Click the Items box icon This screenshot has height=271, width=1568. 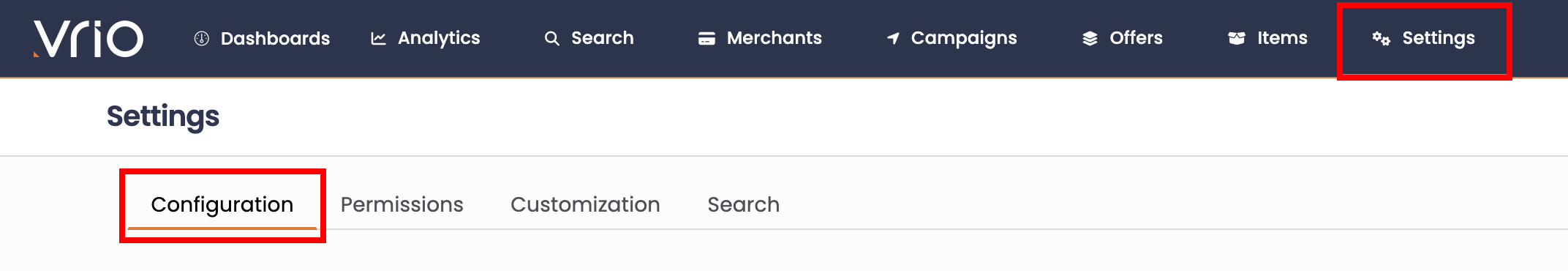(x=1237, y=39)
